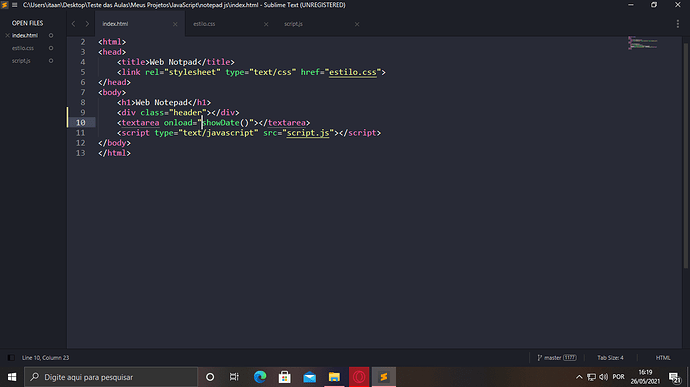
Task: Select index.html in Open Files sidebar
Action: coord(25,35)
